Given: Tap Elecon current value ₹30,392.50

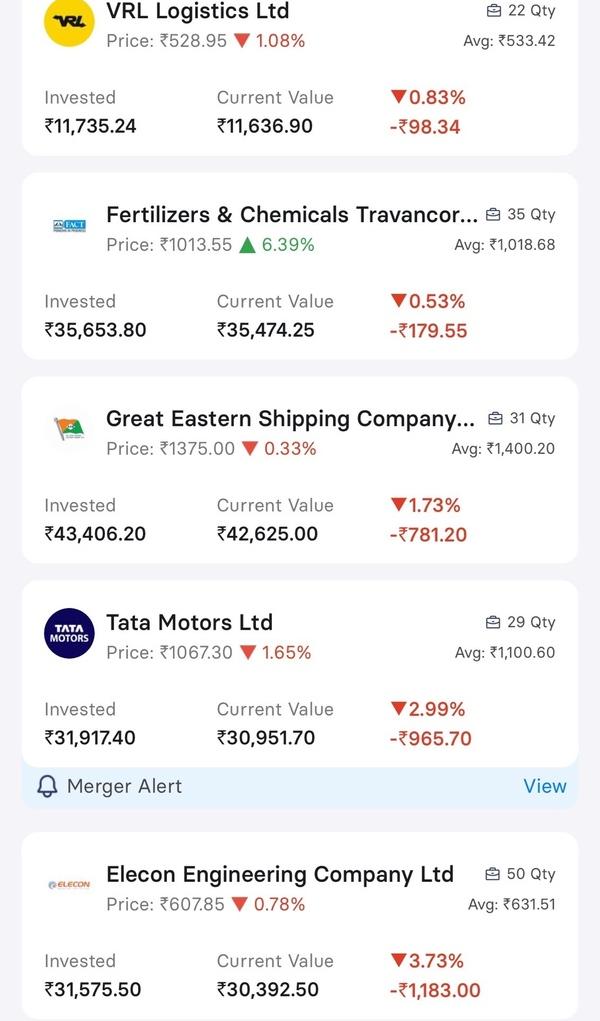Looking at the screenshot, I should 268,990.
